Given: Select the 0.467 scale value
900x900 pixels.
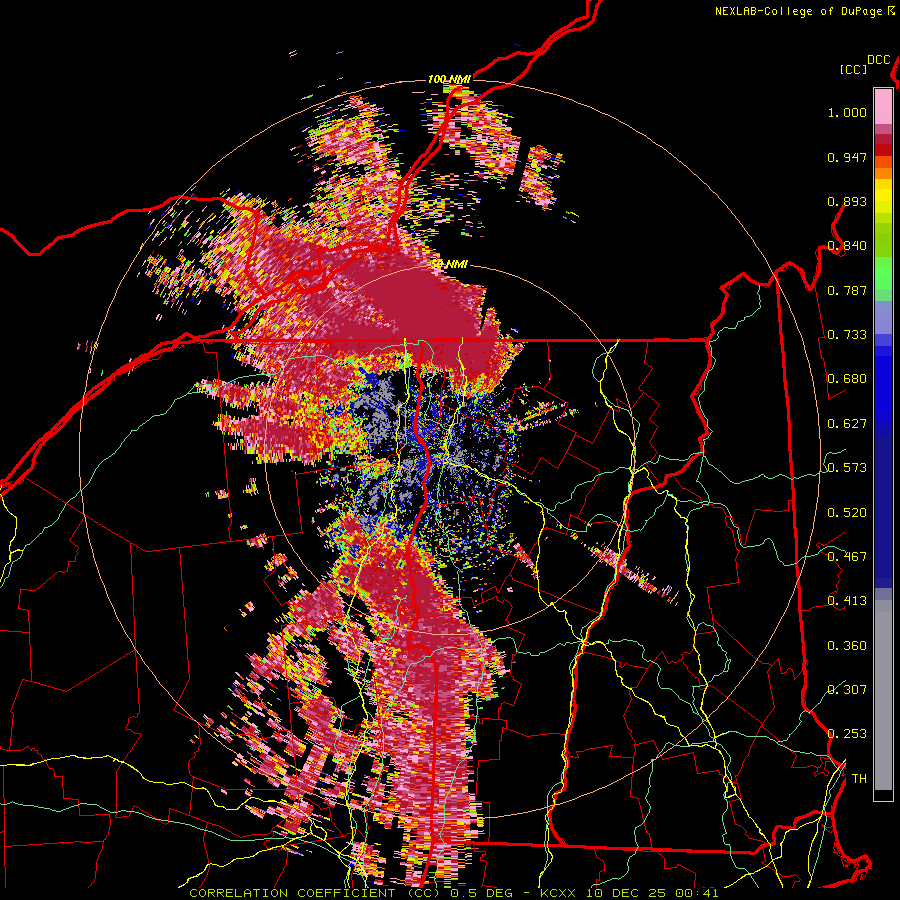Looking at the screenshot, I should [x=847, y=557].
